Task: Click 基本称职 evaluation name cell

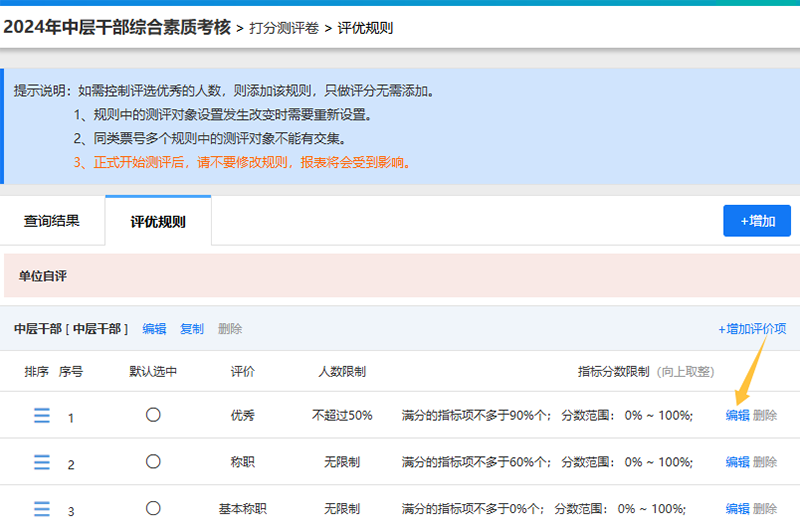Action: (242, 508)
